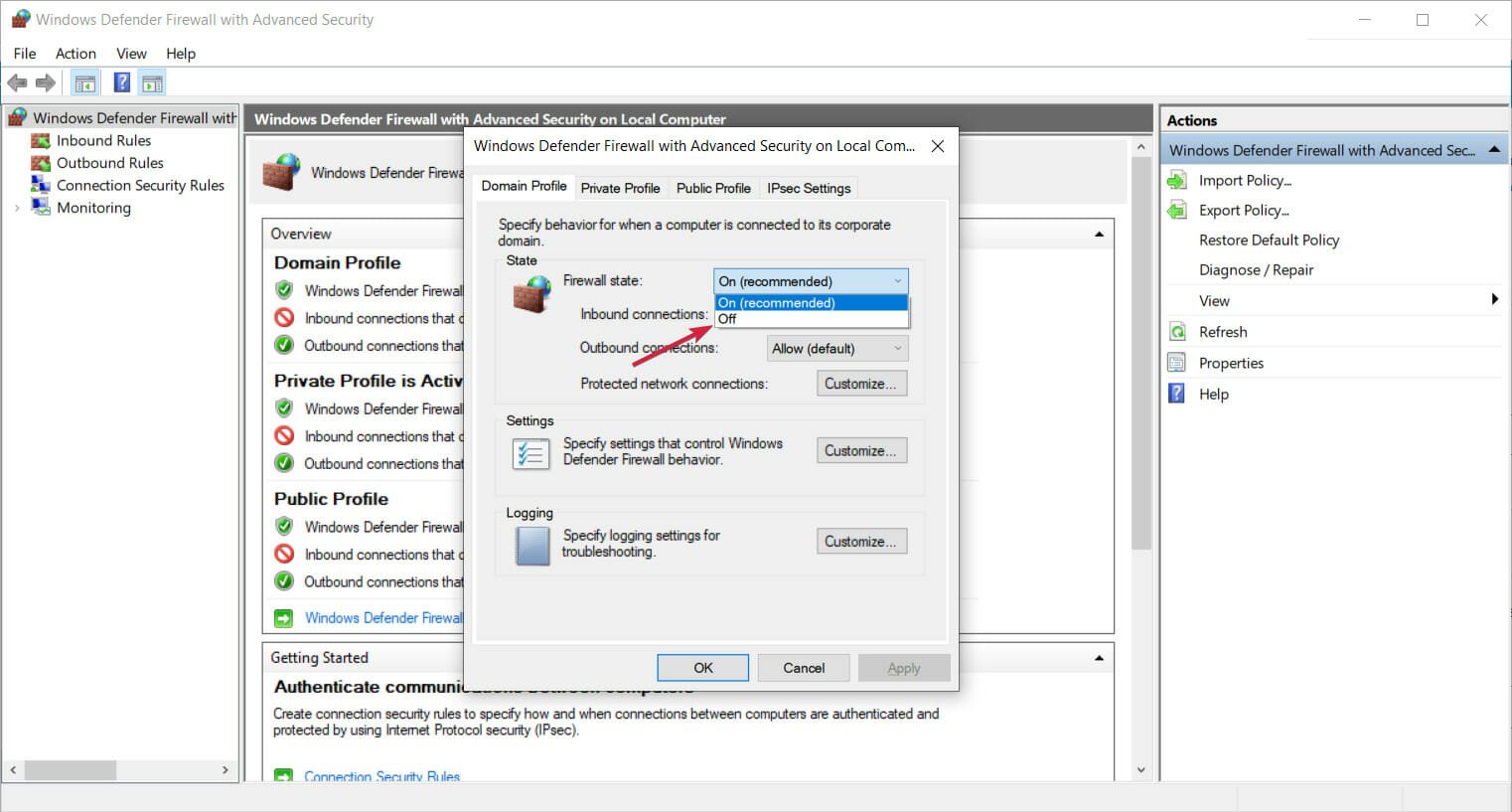Close the properties dialog with X

[x=937, y=146]
